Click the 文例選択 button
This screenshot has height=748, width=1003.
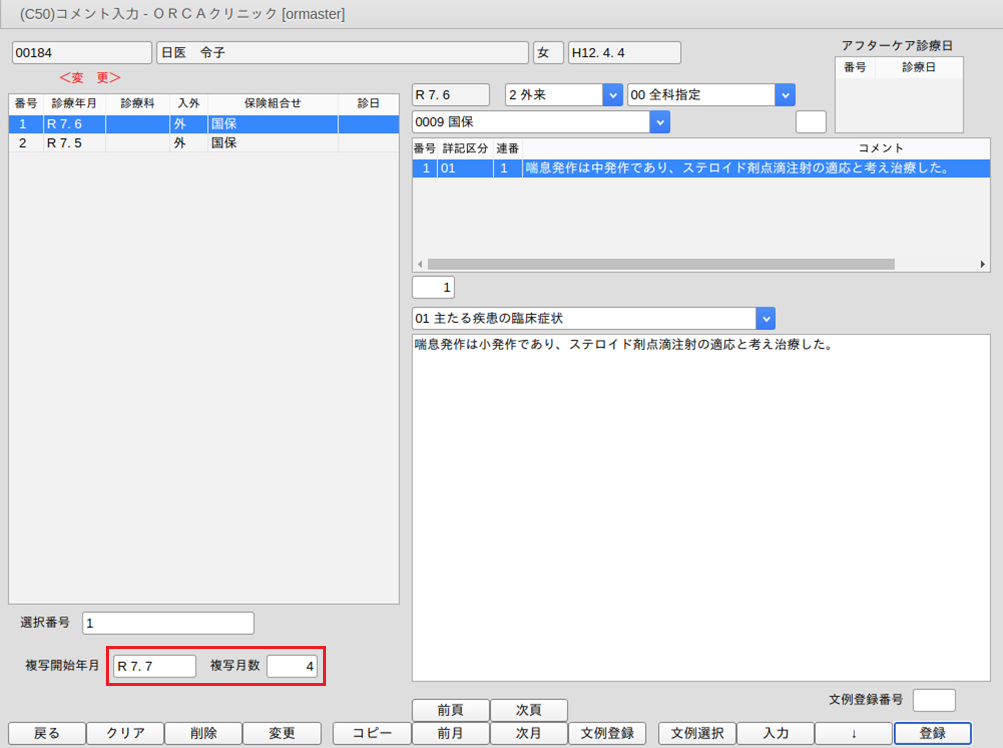[x=696, y=733]
